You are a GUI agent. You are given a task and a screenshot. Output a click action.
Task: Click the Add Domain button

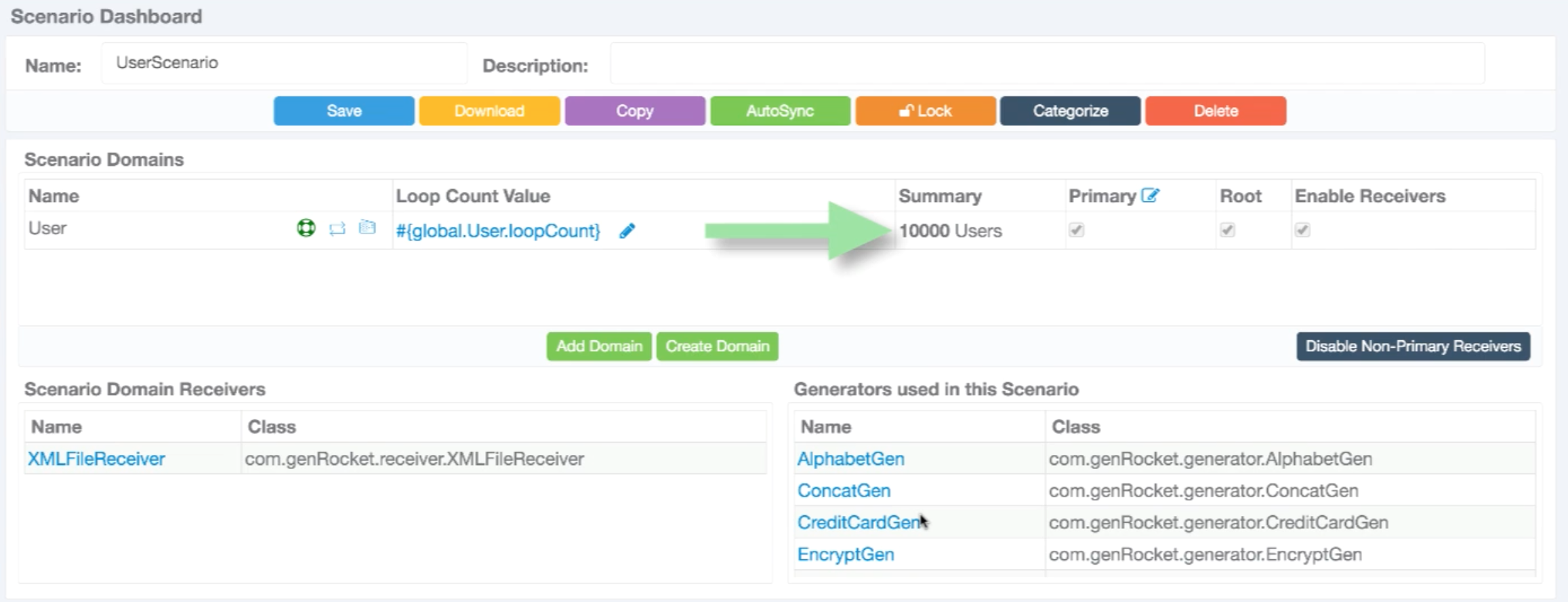click(x=599, y=346)
